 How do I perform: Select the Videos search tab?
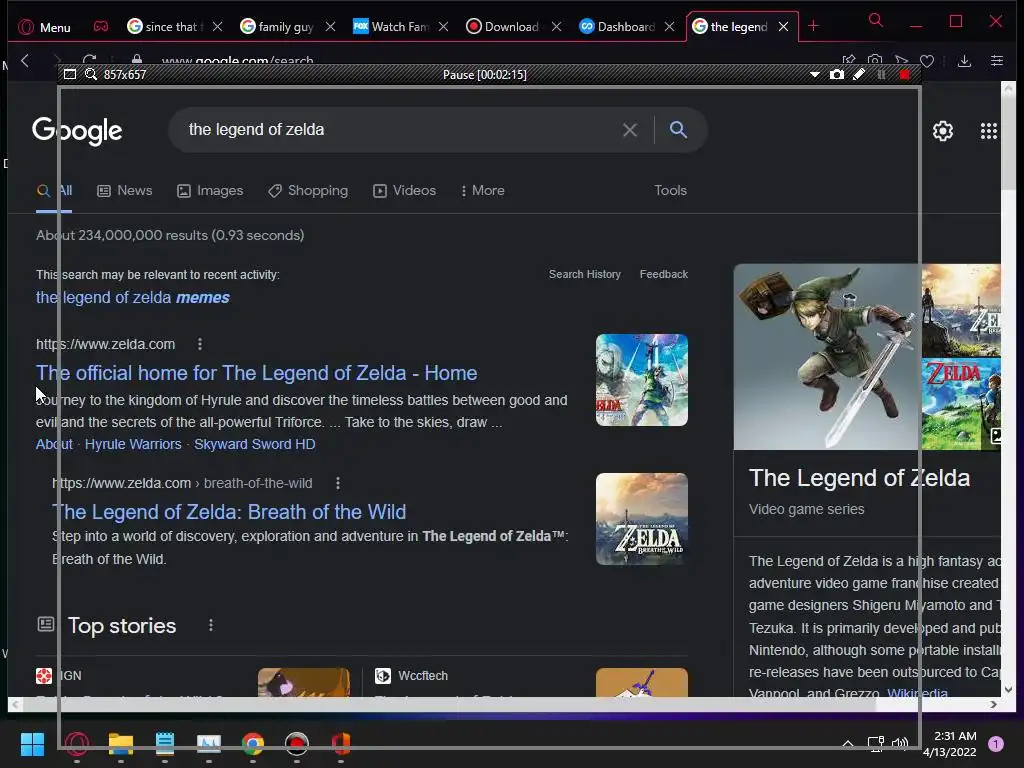pyautogui.click(x=404, y=191)
